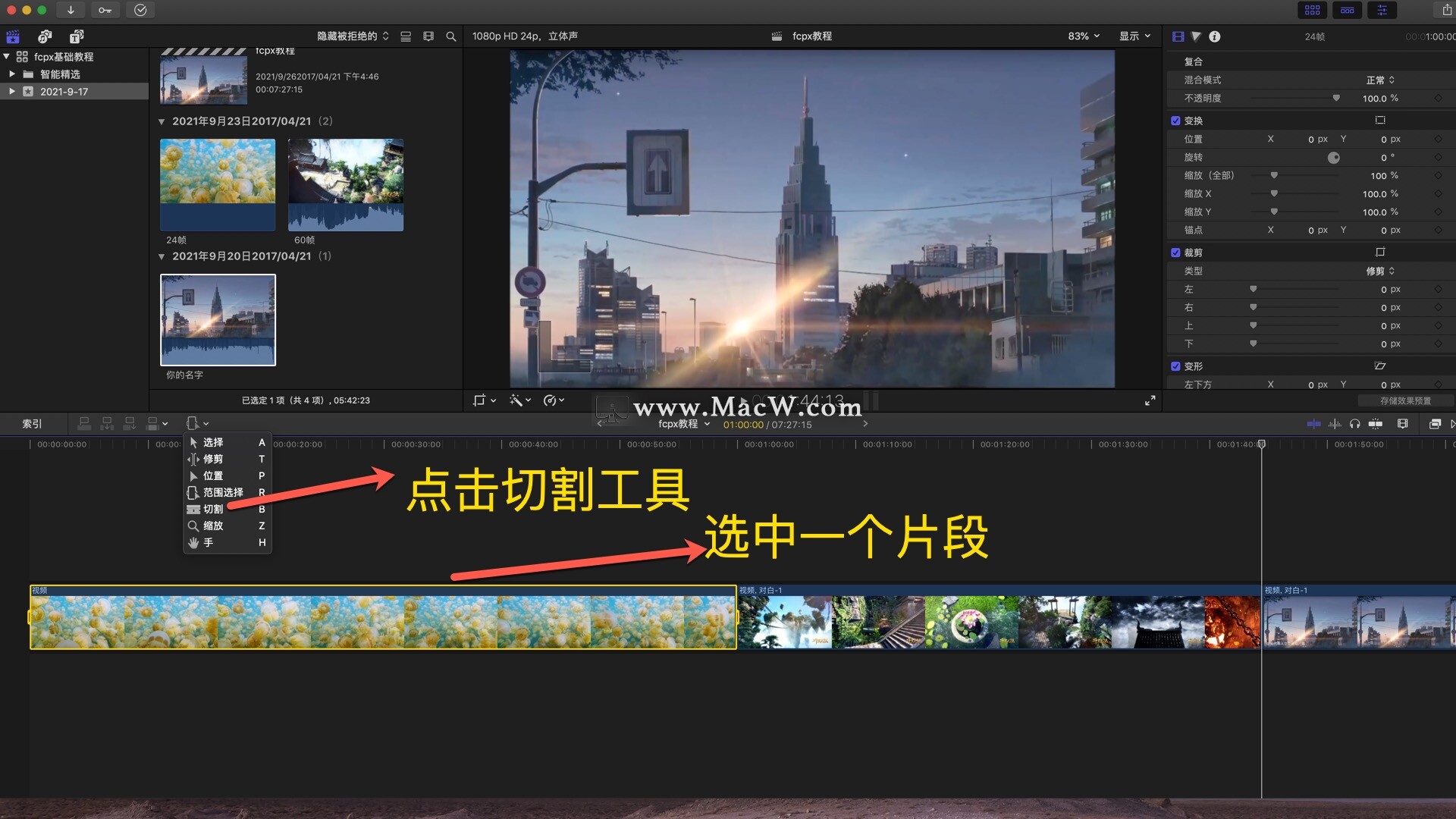Click the Share export icon
This screenshot has height=819, width=1456.
(1445, 10)
